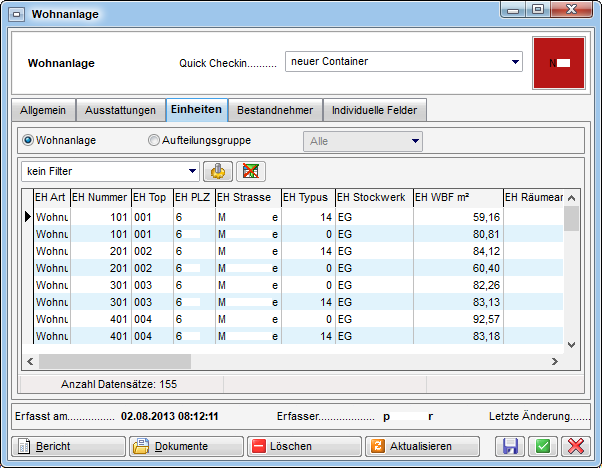Viewport: 602px width, 468px height.
Task: Click the EH Typus column header
Action: coord(308,197)
